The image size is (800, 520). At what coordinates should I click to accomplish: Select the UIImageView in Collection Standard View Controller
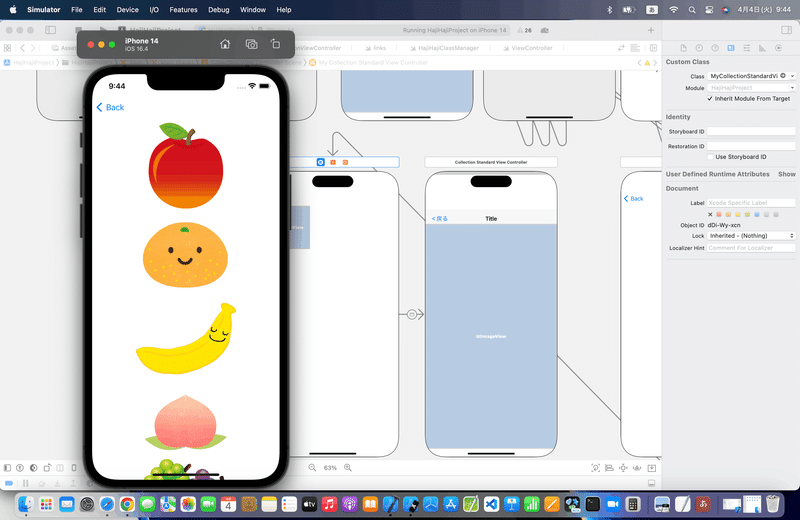[x=491, y=336]
